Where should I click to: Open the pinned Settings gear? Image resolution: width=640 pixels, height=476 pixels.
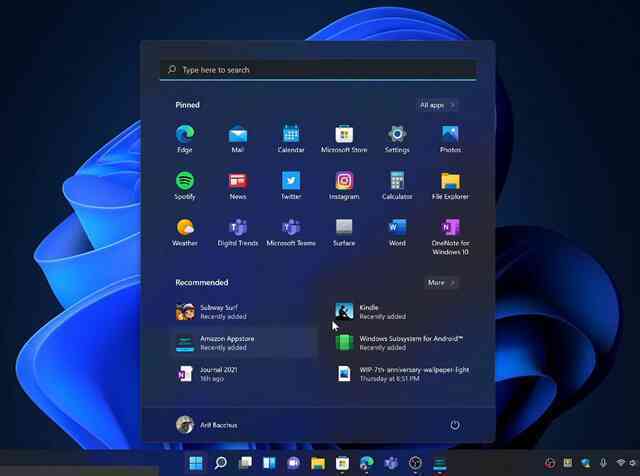(397, 139)
